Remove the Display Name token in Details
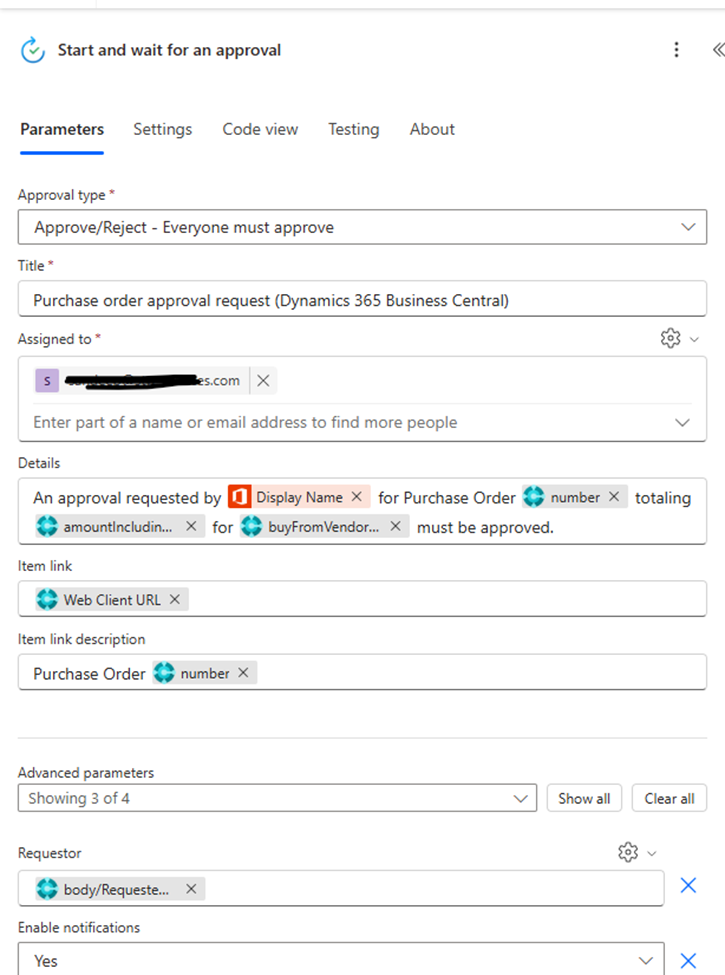 tap(356, 497)
